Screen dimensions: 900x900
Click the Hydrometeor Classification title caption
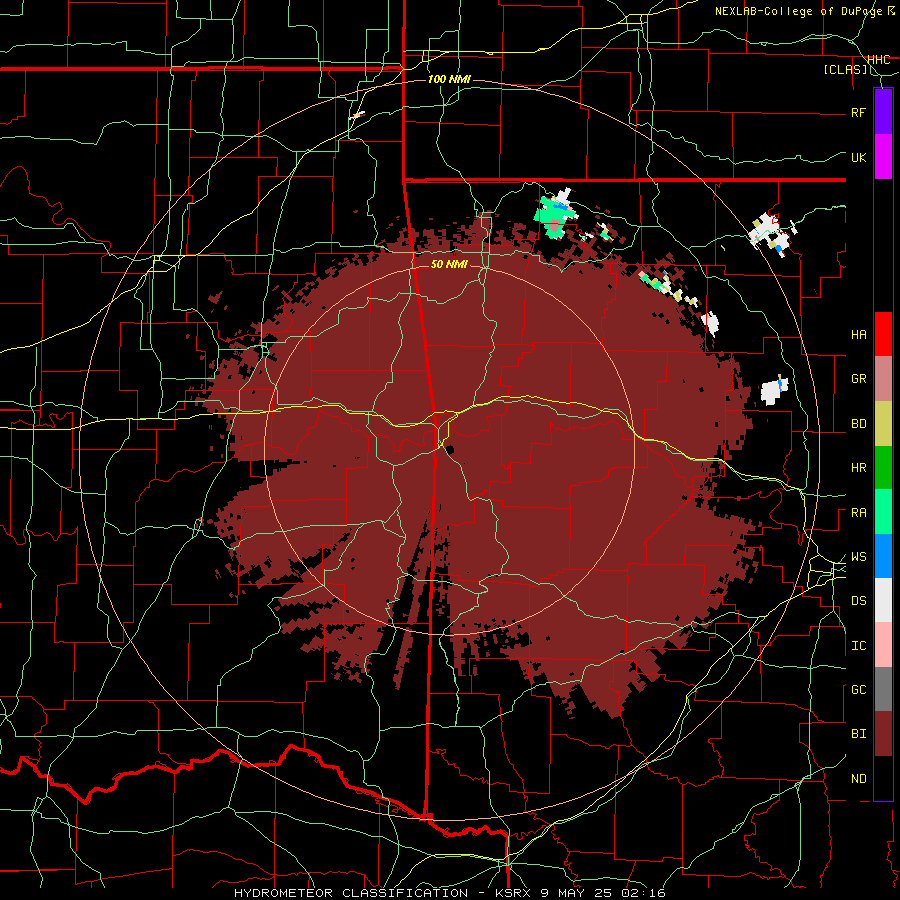[449, 893]
